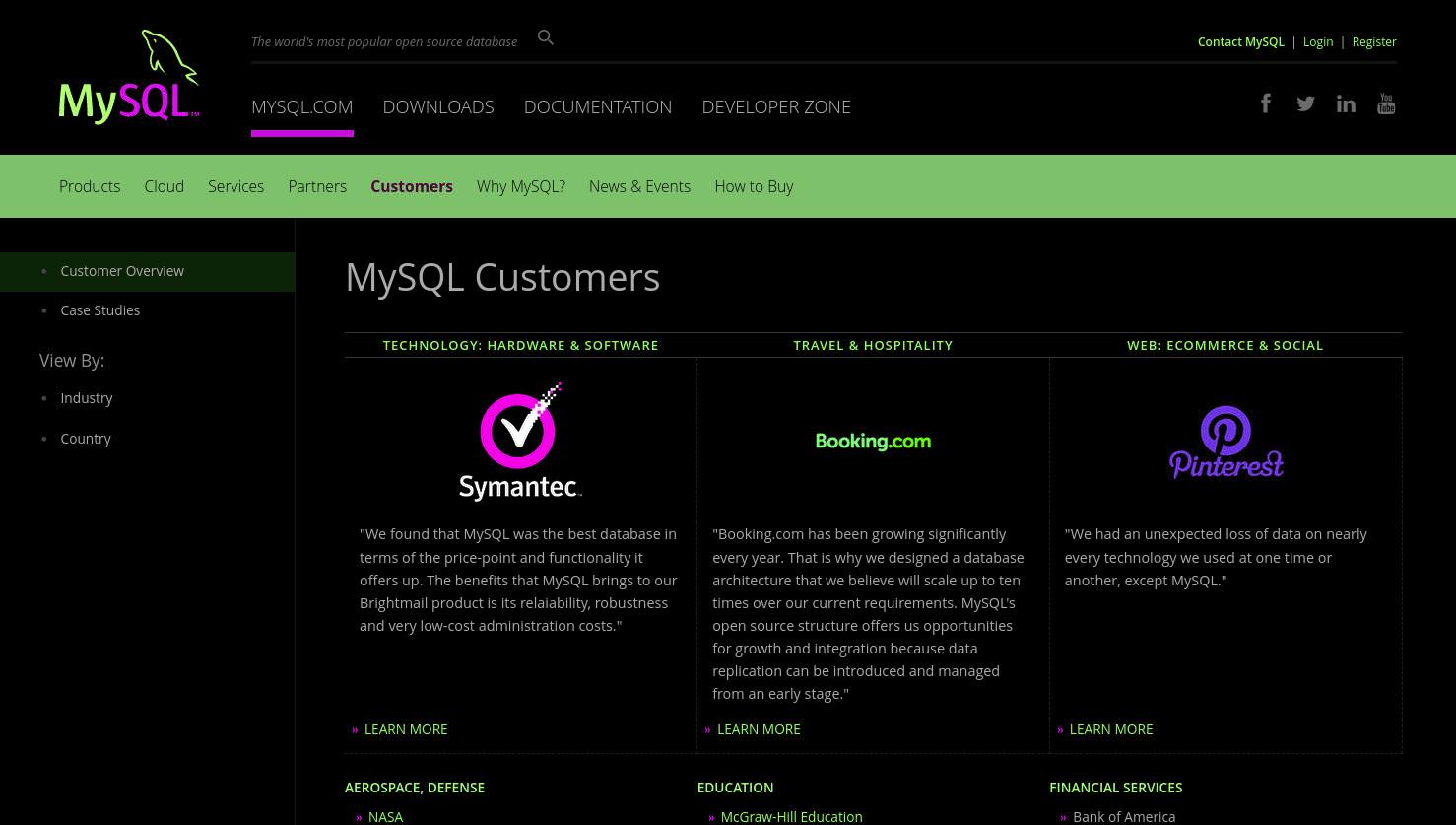This screenshot has width=1456, height=825.
Task: Click the Bank of America link
Action: [x=1124, y=817]
